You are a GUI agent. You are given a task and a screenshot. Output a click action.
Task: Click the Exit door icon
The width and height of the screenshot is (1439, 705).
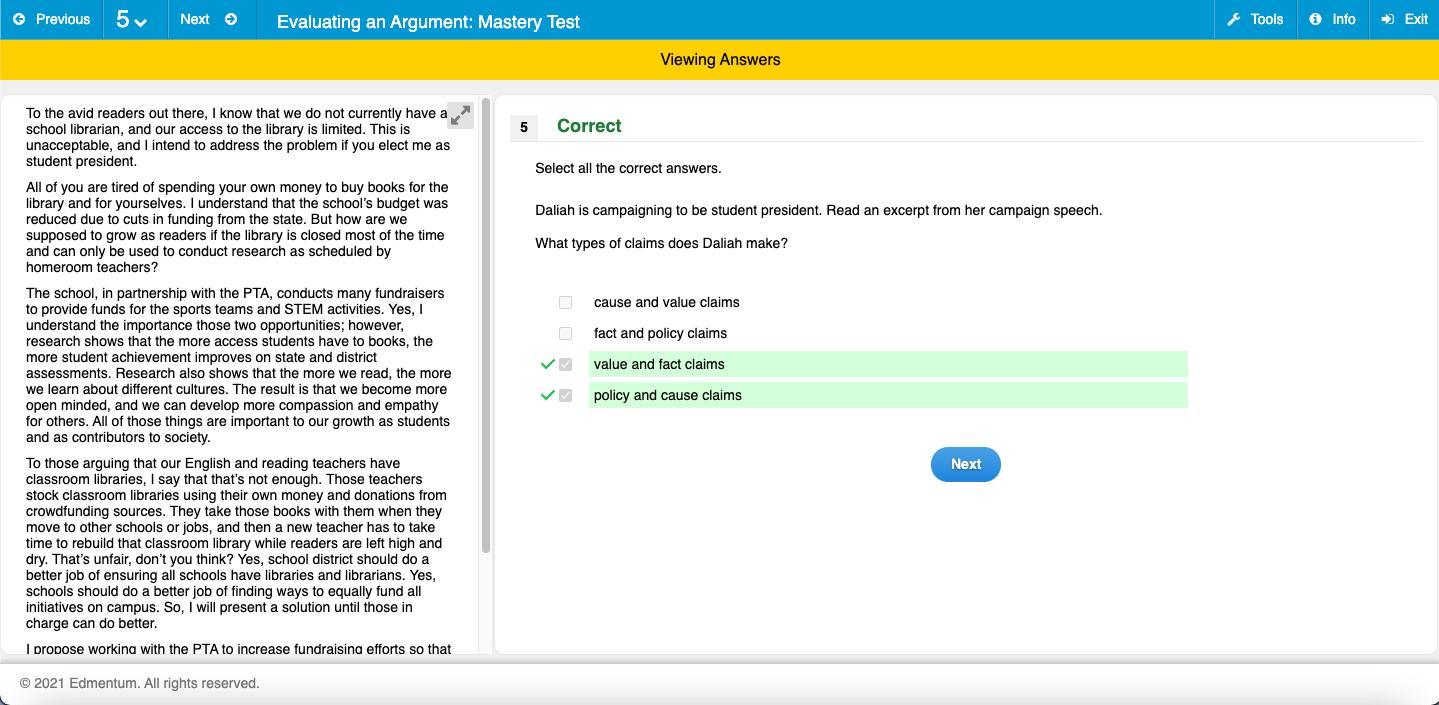pos(1387,20)
